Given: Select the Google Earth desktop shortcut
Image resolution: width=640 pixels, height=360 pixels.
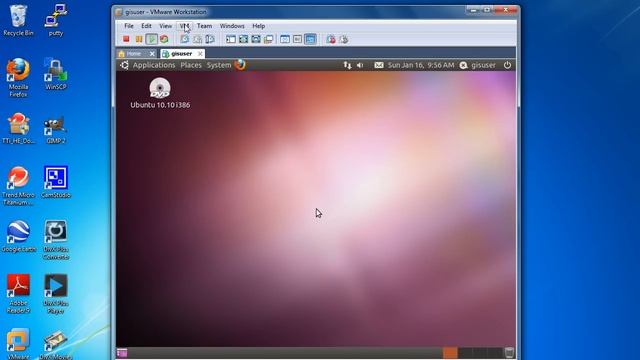Looking at the screenshot, I should 18,236.
